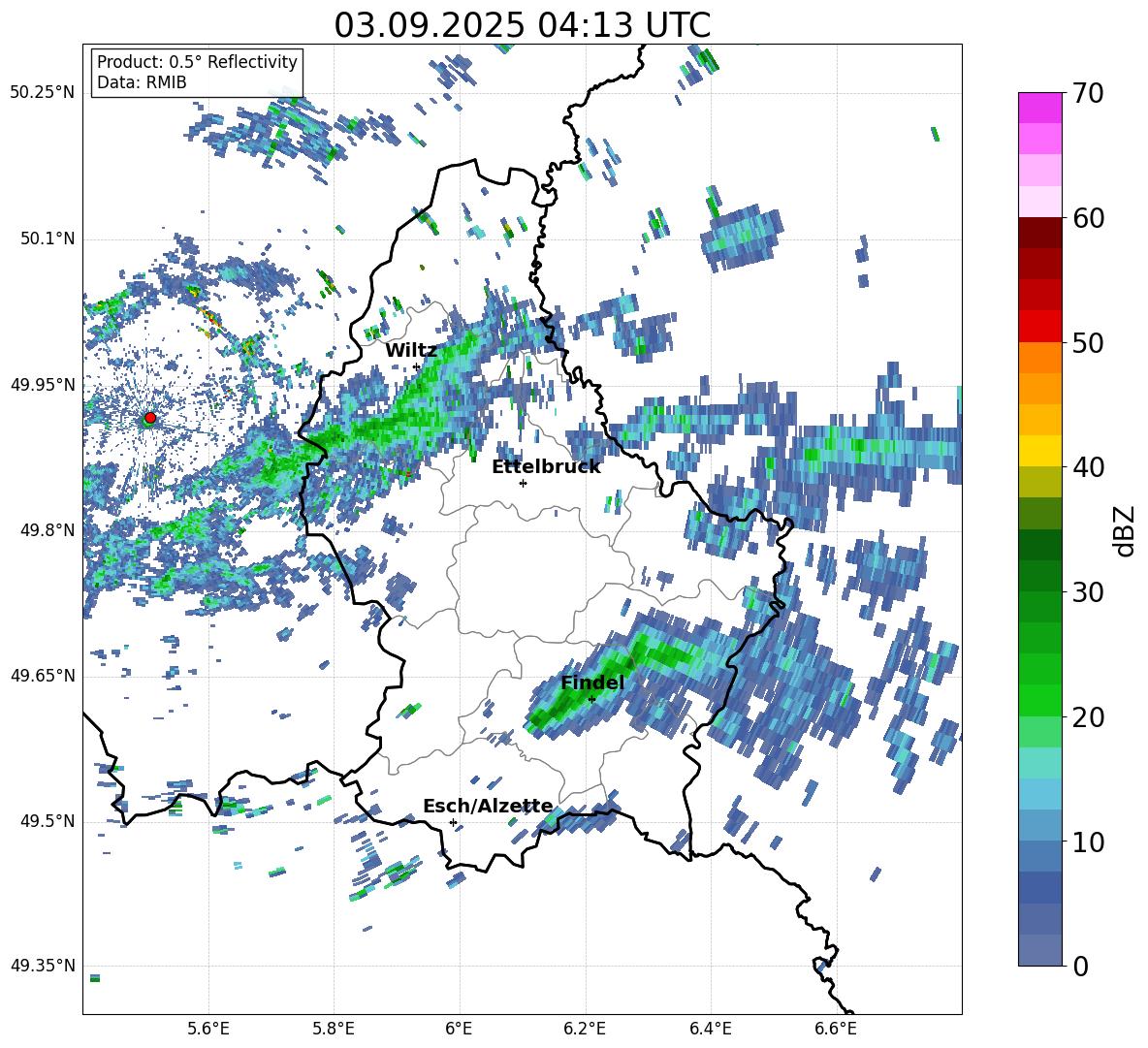This screenshot has width=1148, height=1048.
Task: Click the bright red colorbar segment near 50
Action: [x=1039, y=327]
